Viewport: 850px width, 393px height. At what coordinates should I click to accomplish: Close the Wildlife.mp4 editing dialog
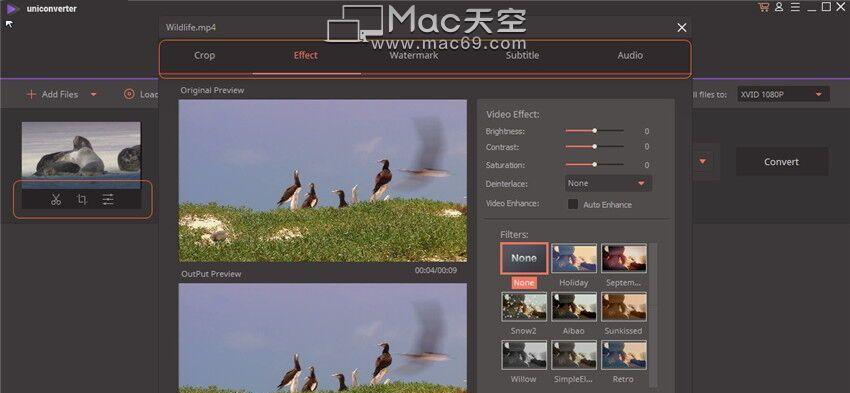(x=682, y=28)
